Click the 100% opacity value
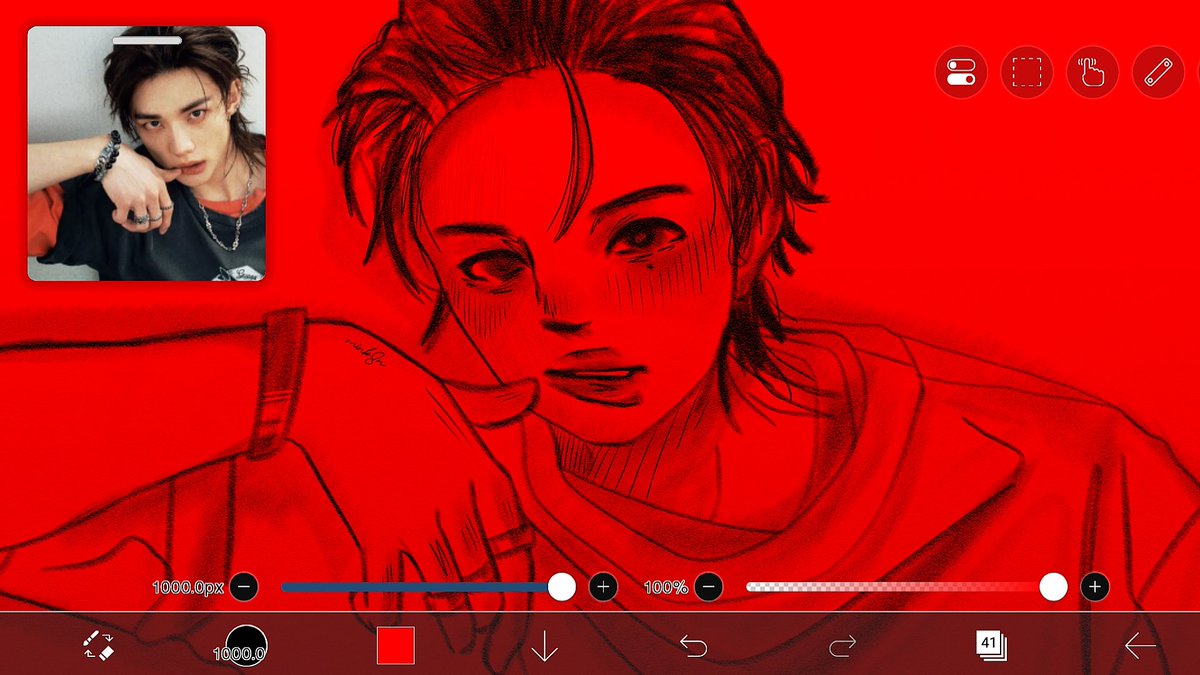The width and height of the screenshot is (1200, 675). tap(666, 588)
